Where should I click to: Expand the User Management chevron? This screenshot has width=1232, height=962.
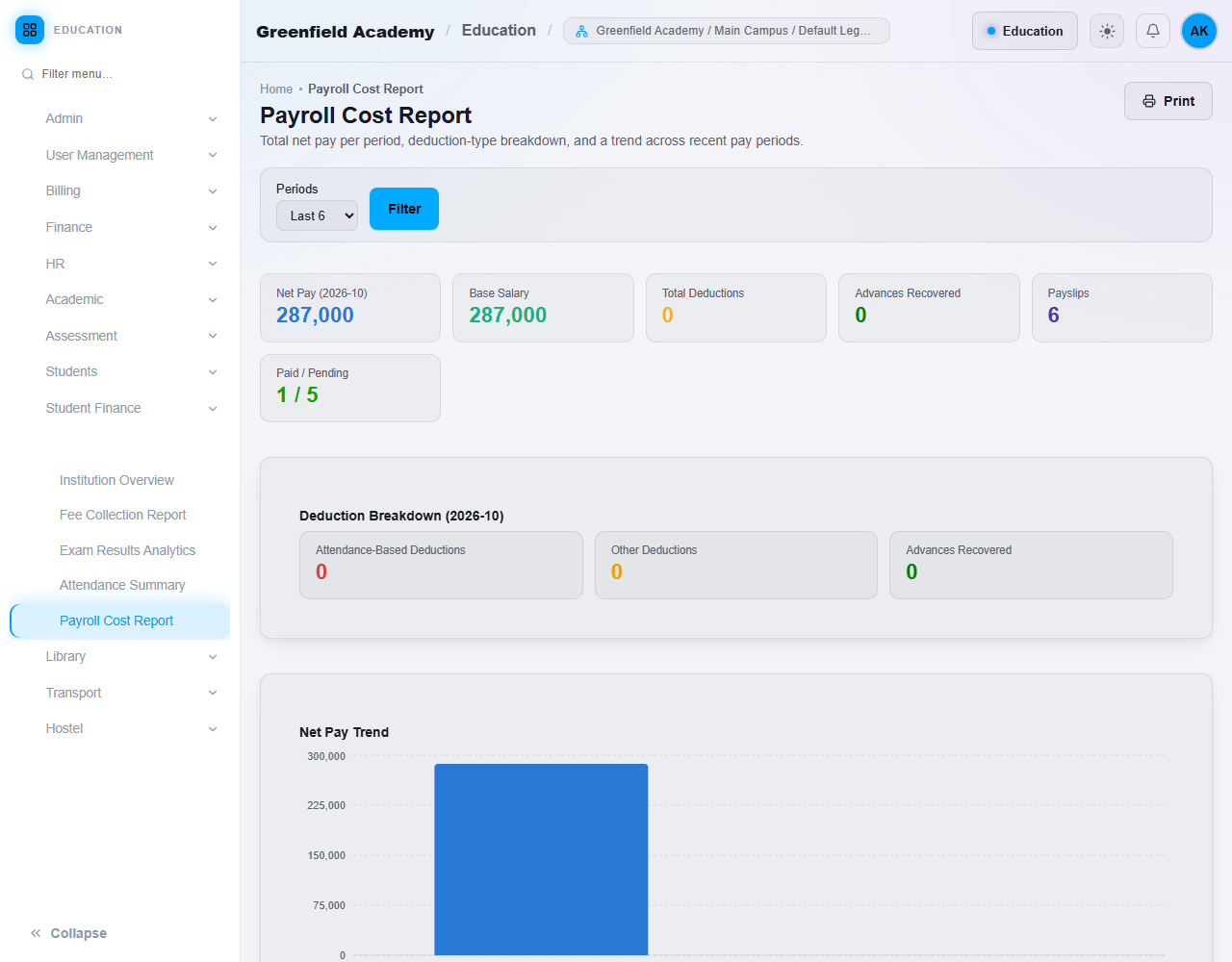(x=213, y=155)
